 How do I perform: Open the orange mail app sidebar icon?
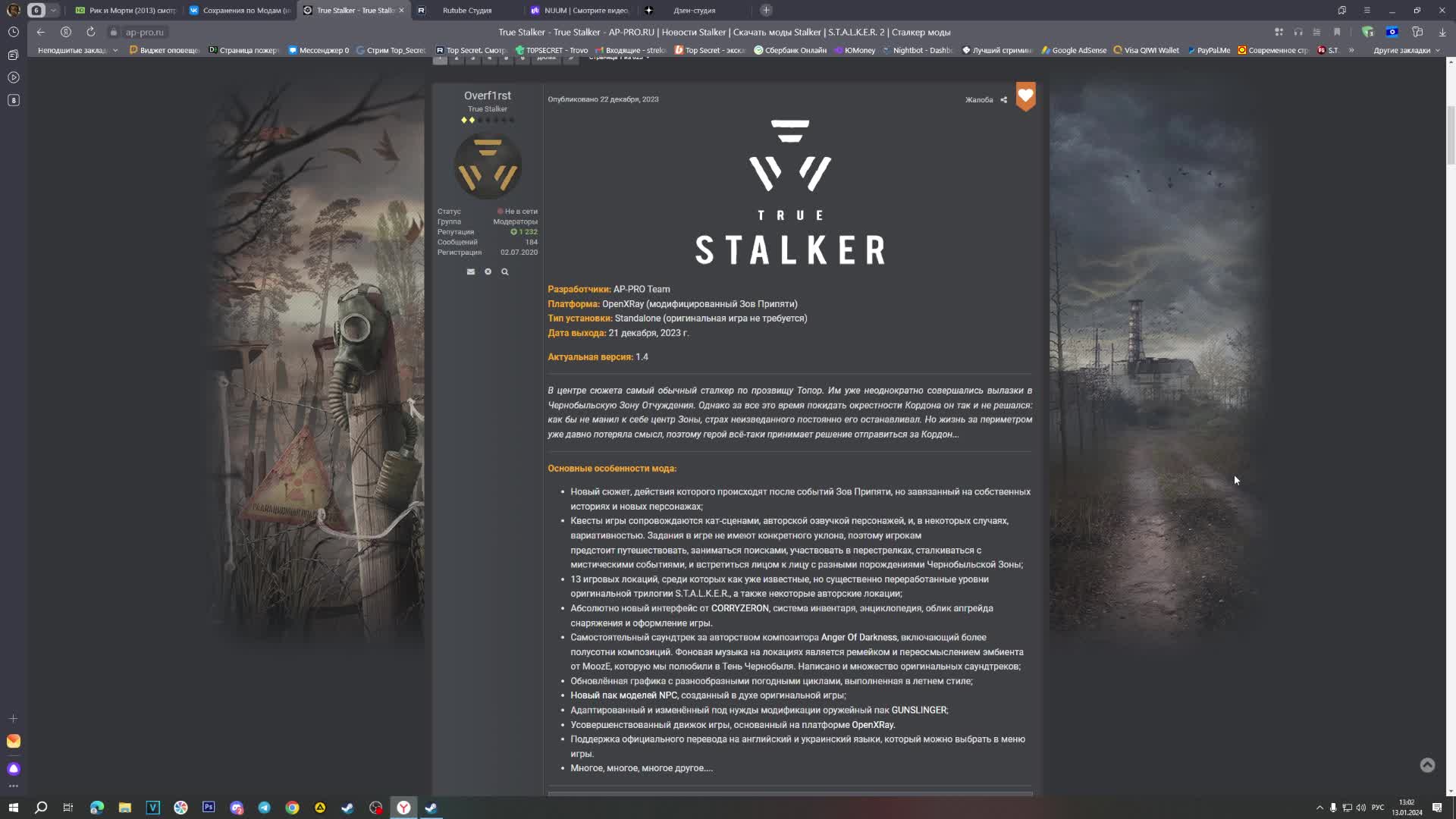pos(13,741)
